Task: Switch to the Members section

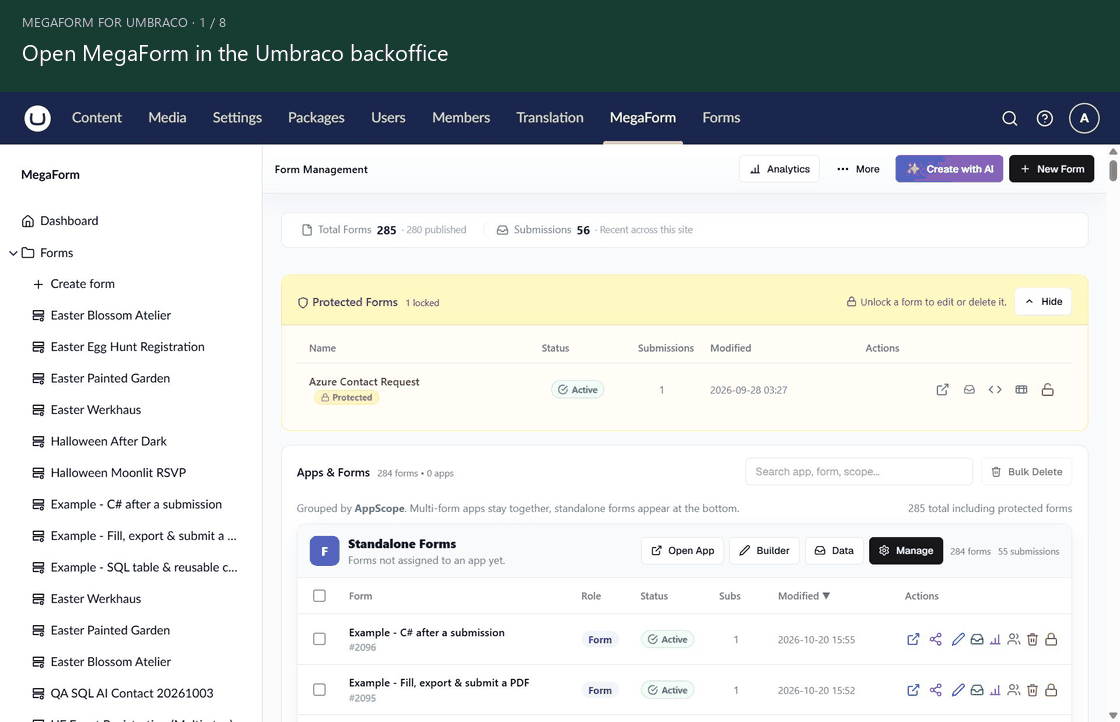Action: coord(461,118)
